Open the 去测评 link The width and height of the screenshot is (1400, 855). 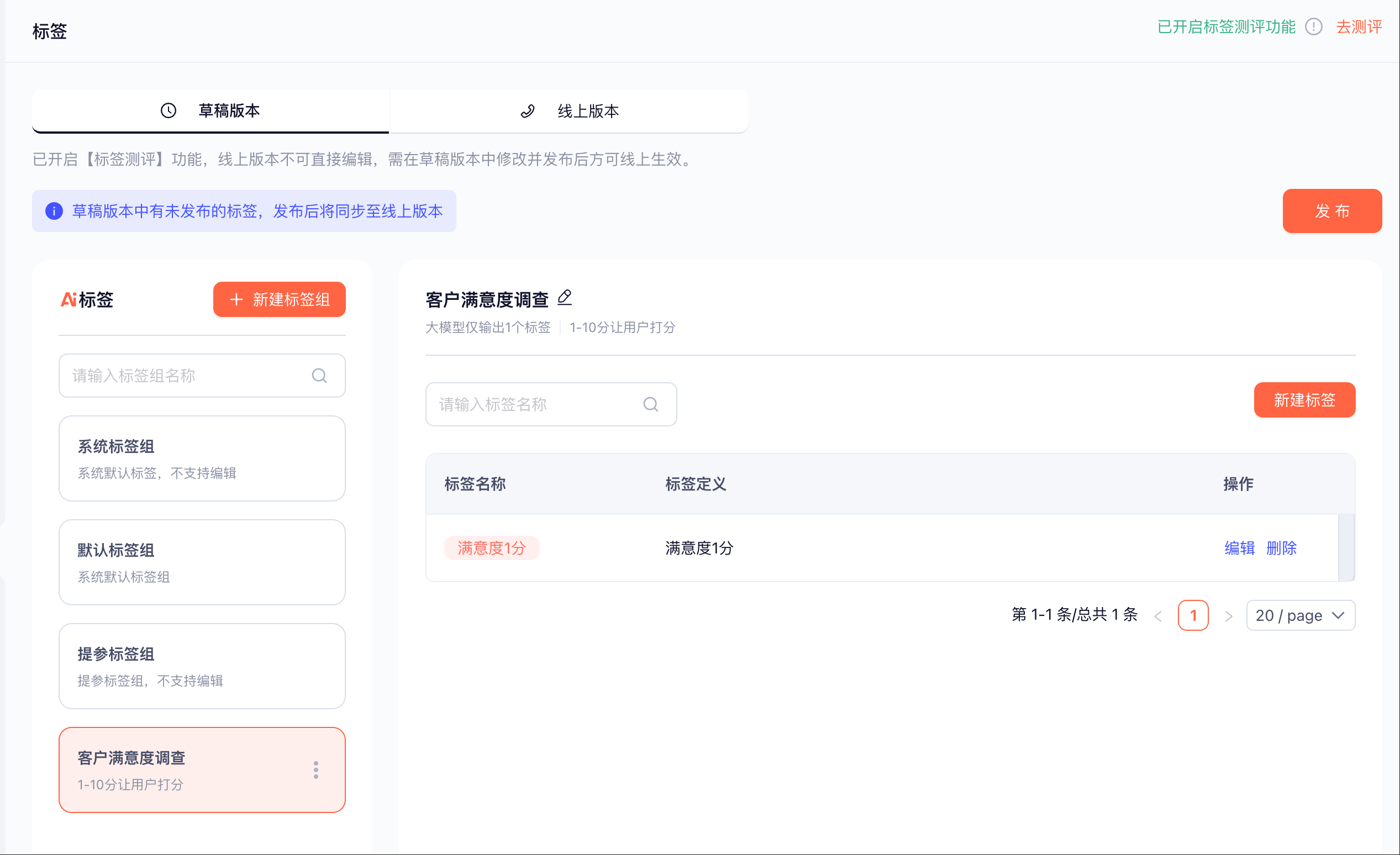pos(1359,27)
